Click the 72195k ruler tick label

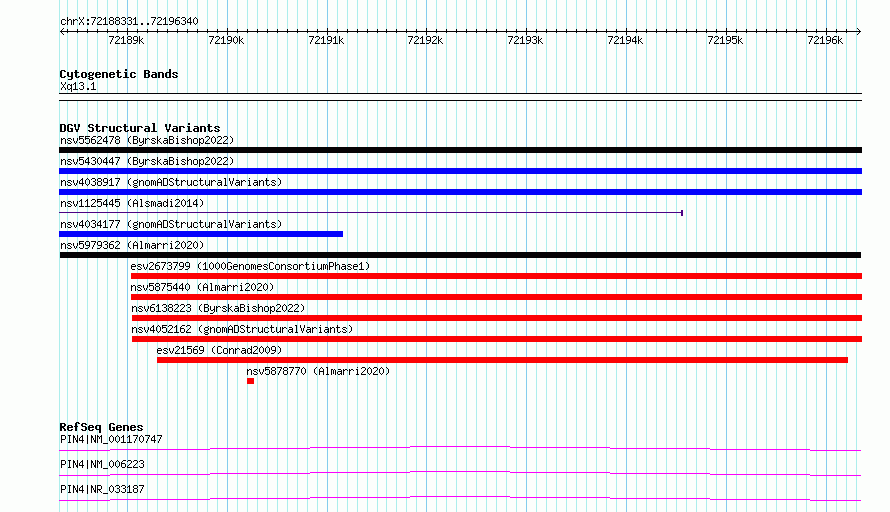click(x=725, y=40)
